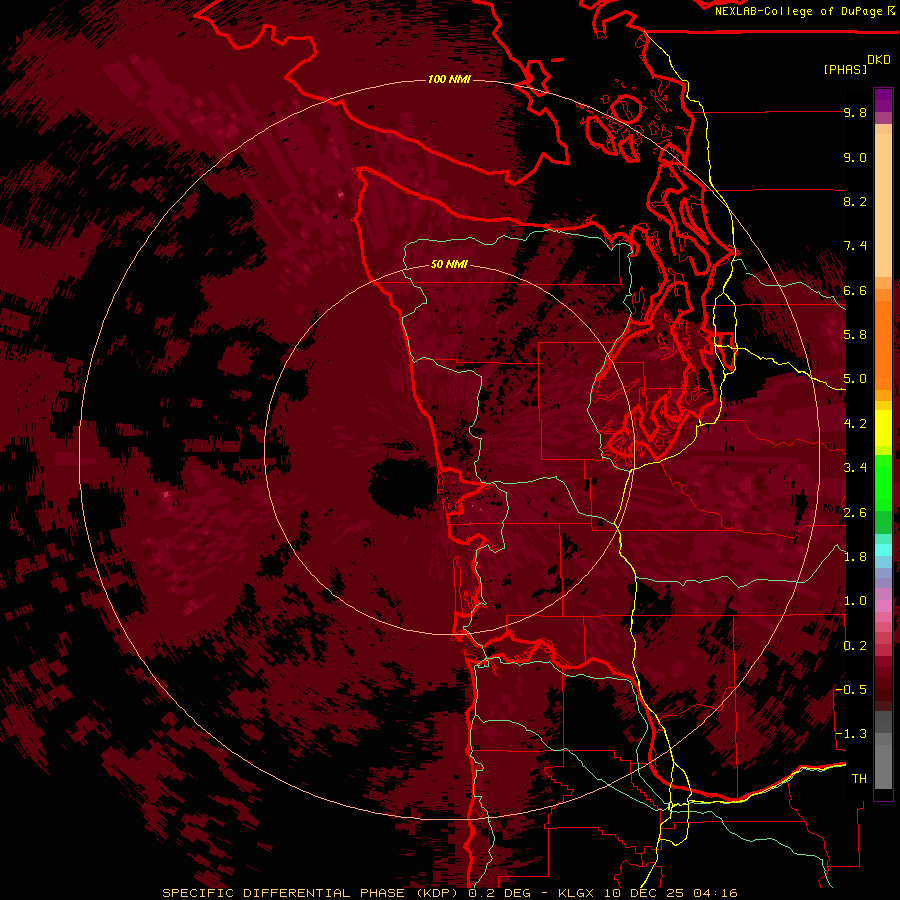900x900 pixels.
Task: Click the 50 NMI range ring label
Action: coord(449,264)
